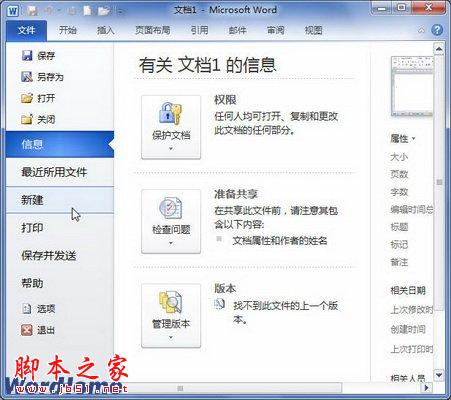
Task: Click the 创建时间 property label
Action: (408, 330)
